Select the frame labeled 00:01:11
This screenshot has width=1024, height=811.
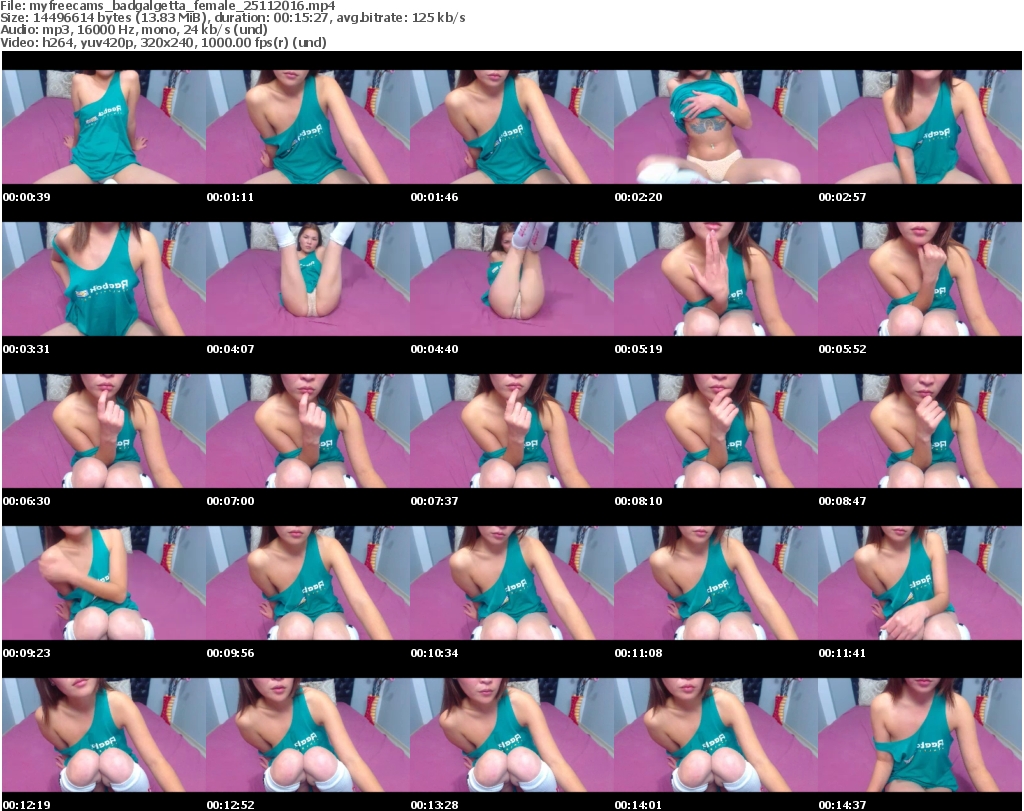pyautogui.click(x=308, y=127)
